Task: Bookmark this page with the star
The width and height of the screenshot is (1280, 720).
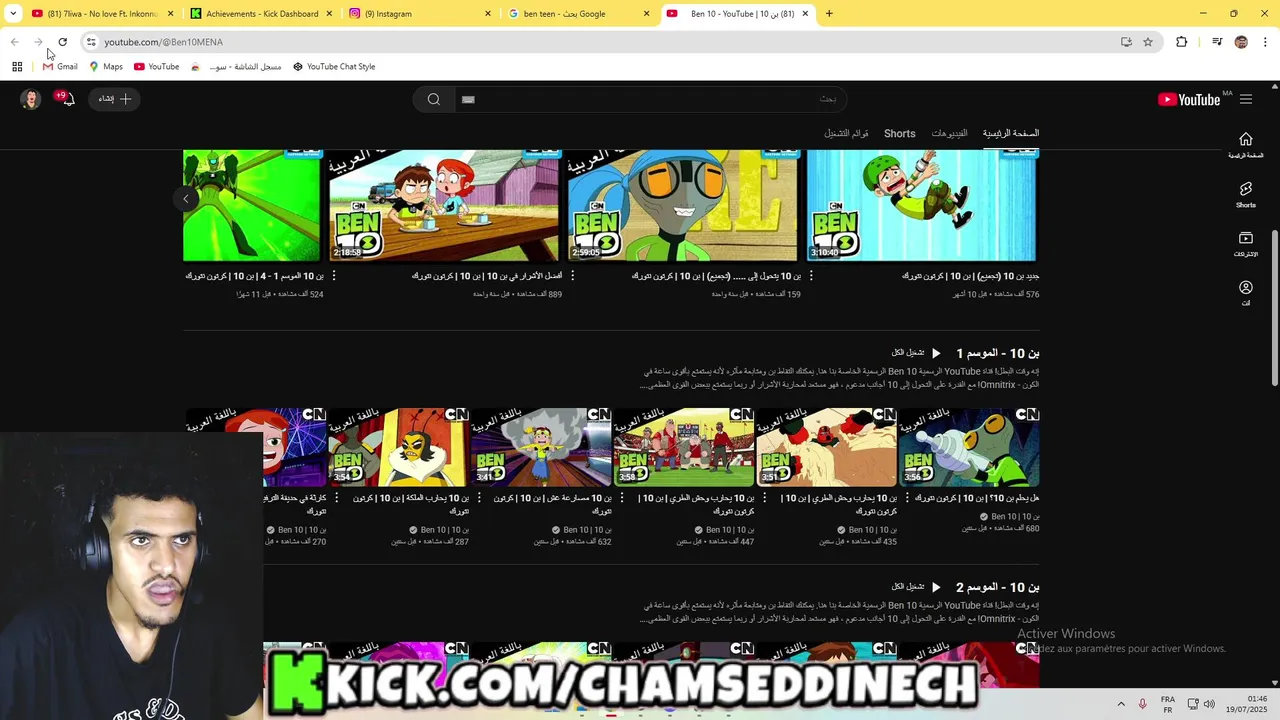Action: click(1148, 42)
